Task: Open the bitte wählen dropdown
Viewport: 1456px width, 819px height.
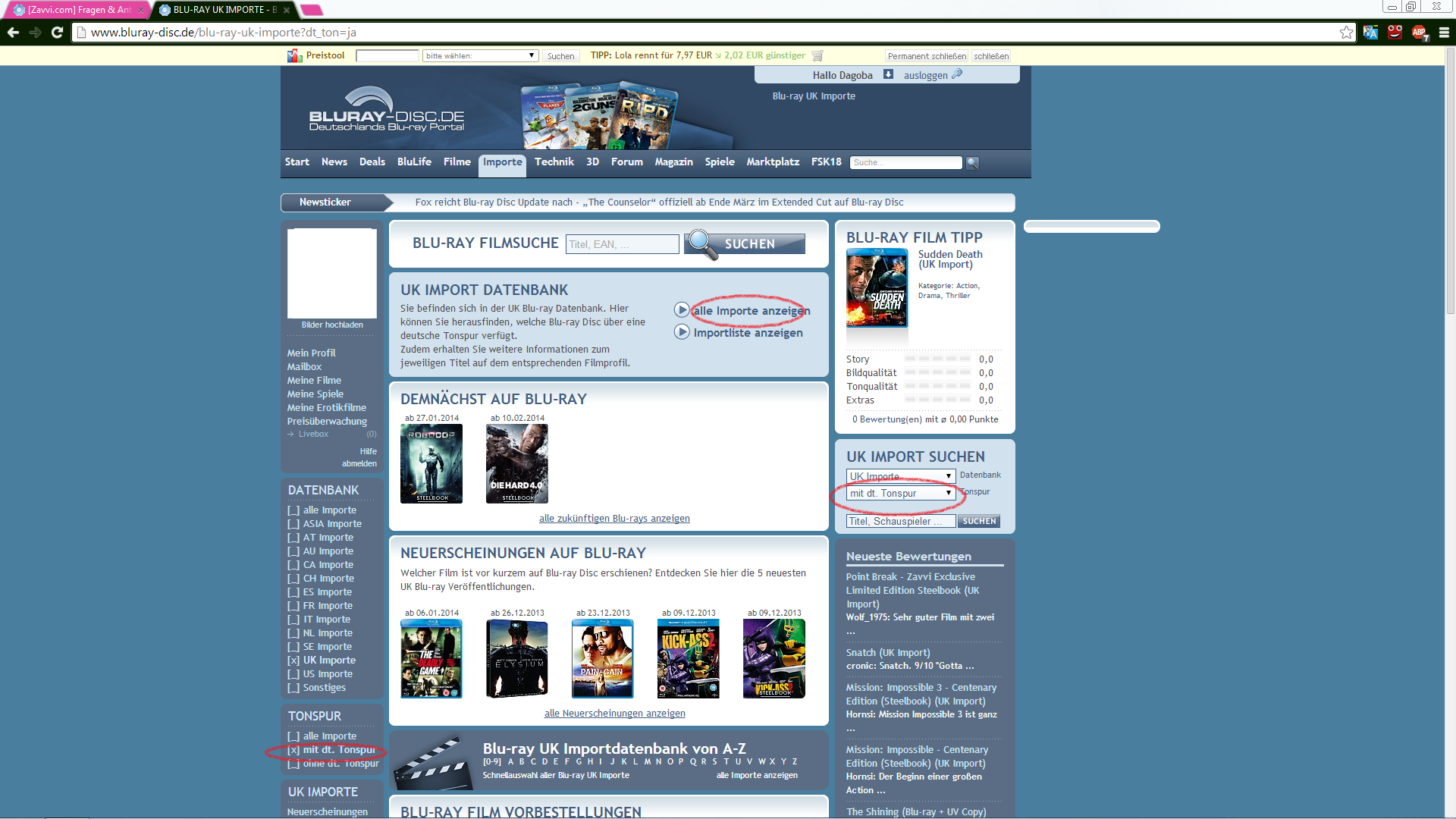Action: 480,55
